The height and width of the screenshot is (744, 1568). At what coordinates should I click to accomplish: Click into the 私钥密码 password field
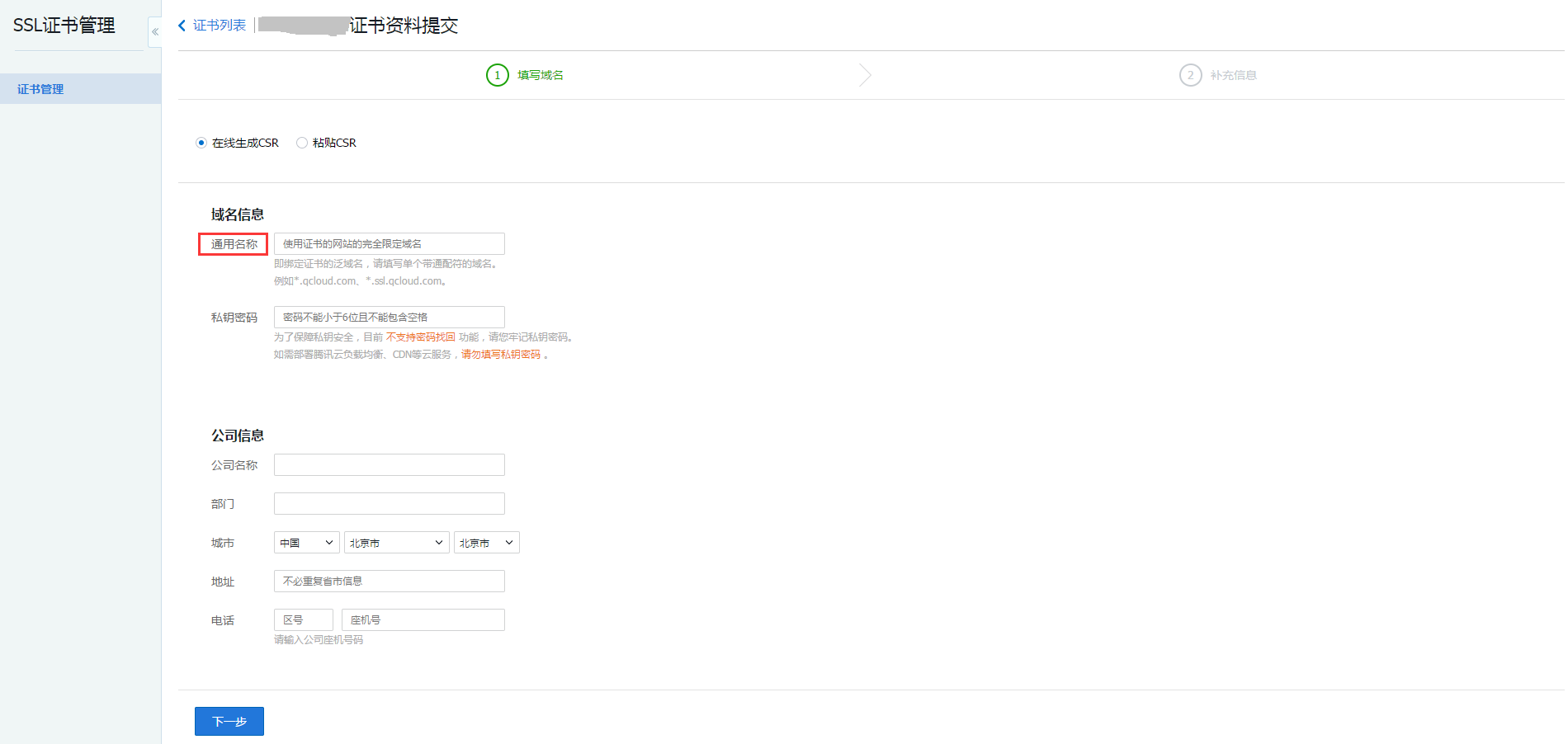389,318
